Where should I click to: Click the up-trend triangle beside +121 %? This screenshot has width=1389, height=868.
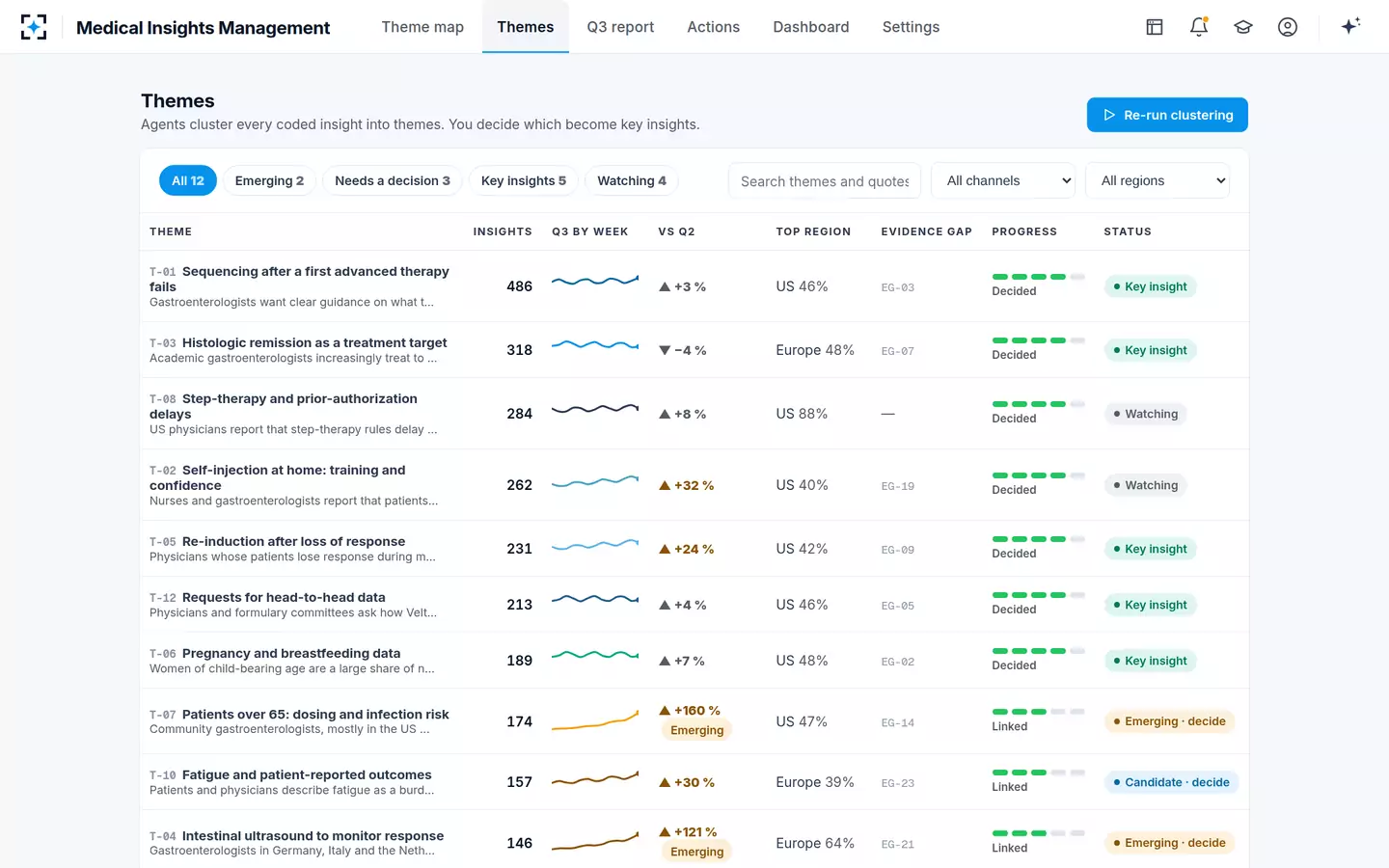pyautogui.click(x=665, y=831)
